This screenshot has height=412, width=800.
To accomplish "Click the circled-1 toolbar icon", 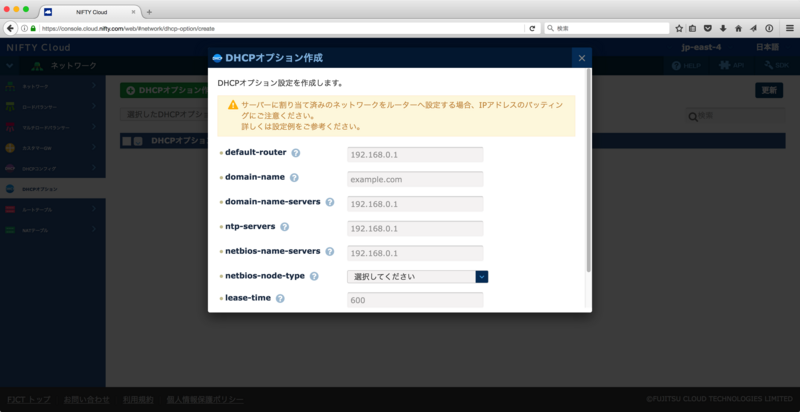I will point(768,29).
